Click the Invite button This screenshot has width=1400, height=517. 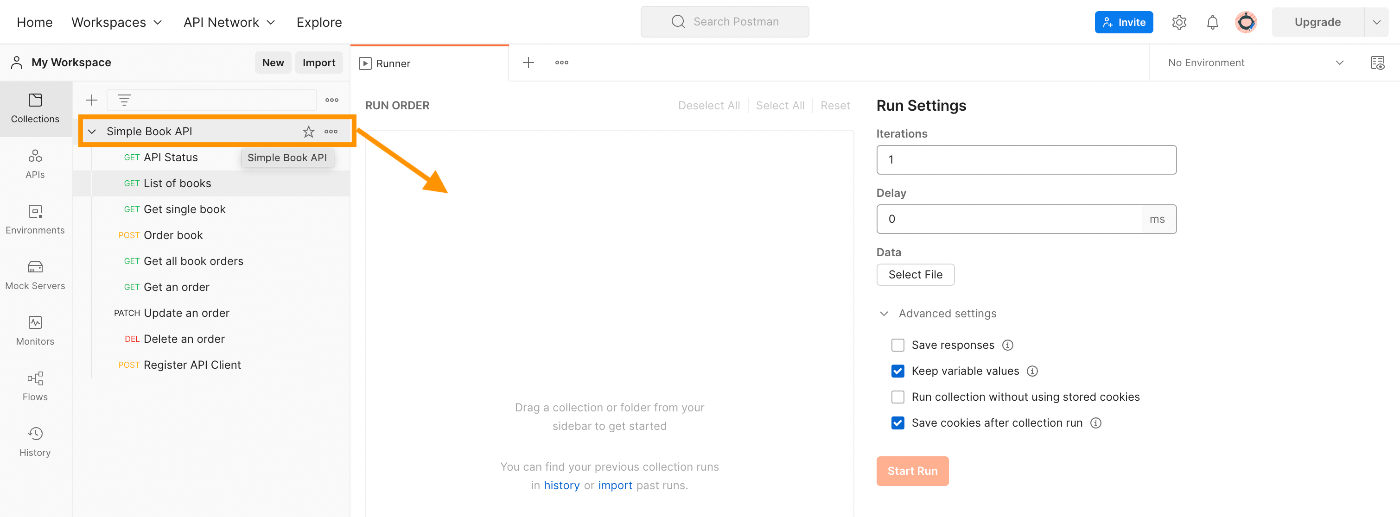(x=1124, y=22)
